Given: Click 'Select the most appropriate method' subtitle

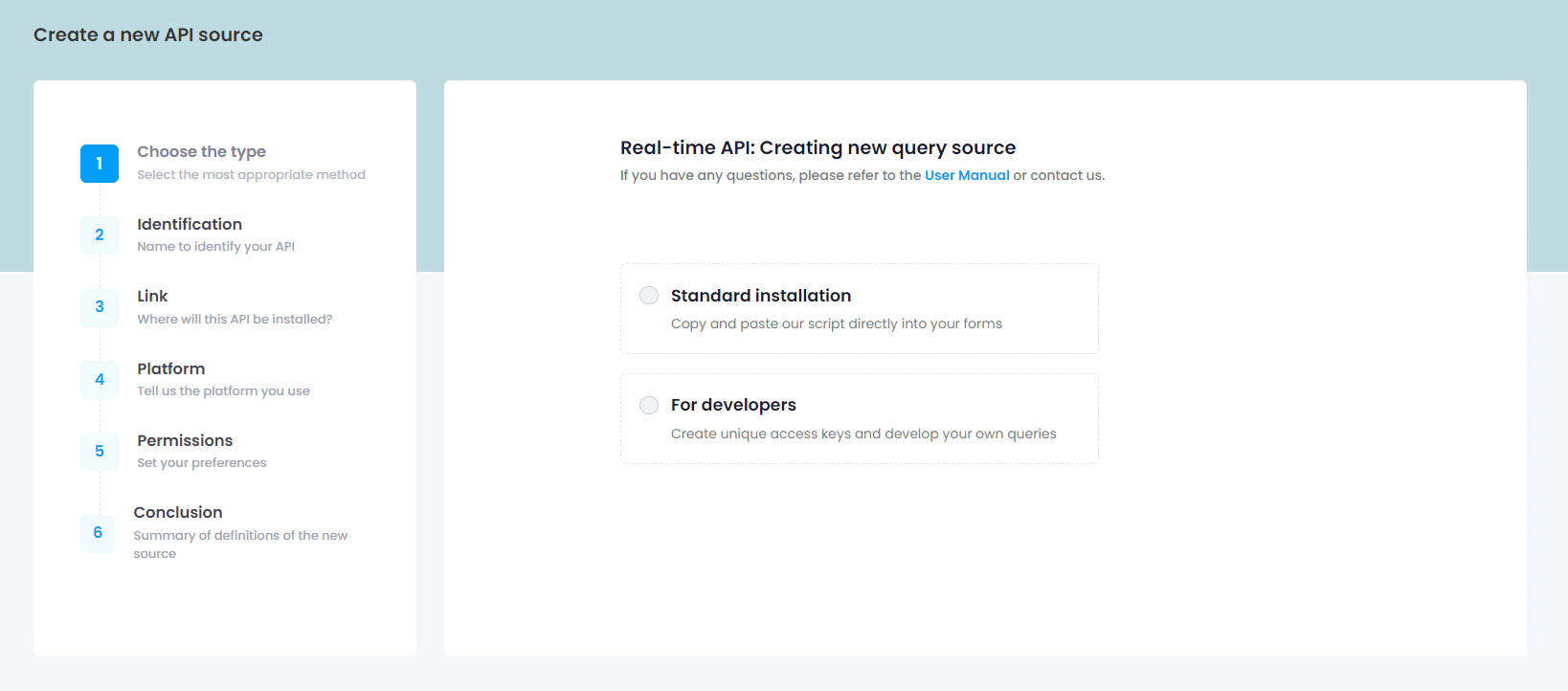Looking at the screenshot, I should [251, 174].
